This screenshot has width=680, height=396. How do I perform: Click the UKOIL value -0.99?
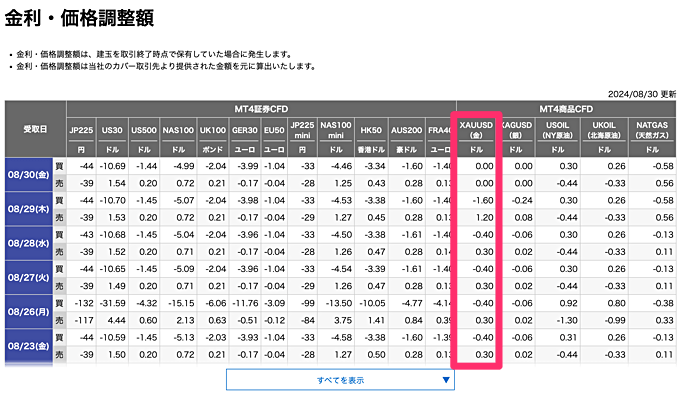[x=615, y=321]
